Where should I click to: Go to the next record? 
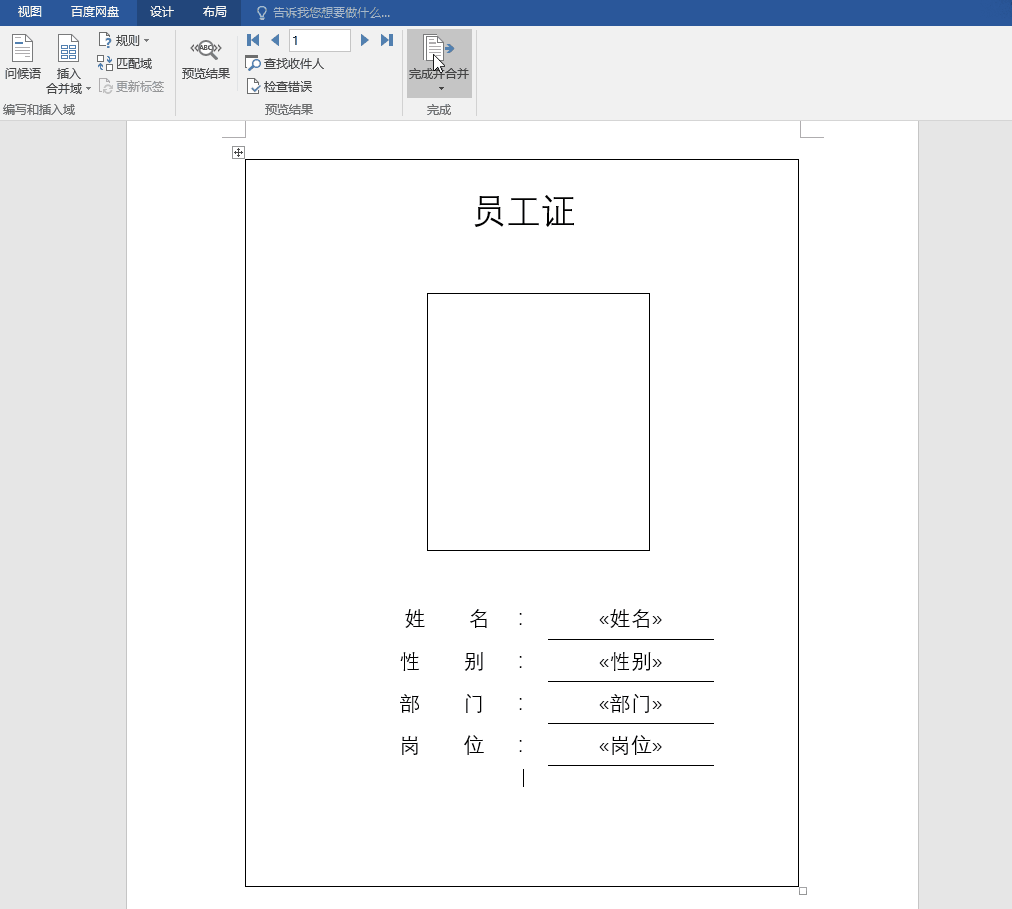[364, 39]
